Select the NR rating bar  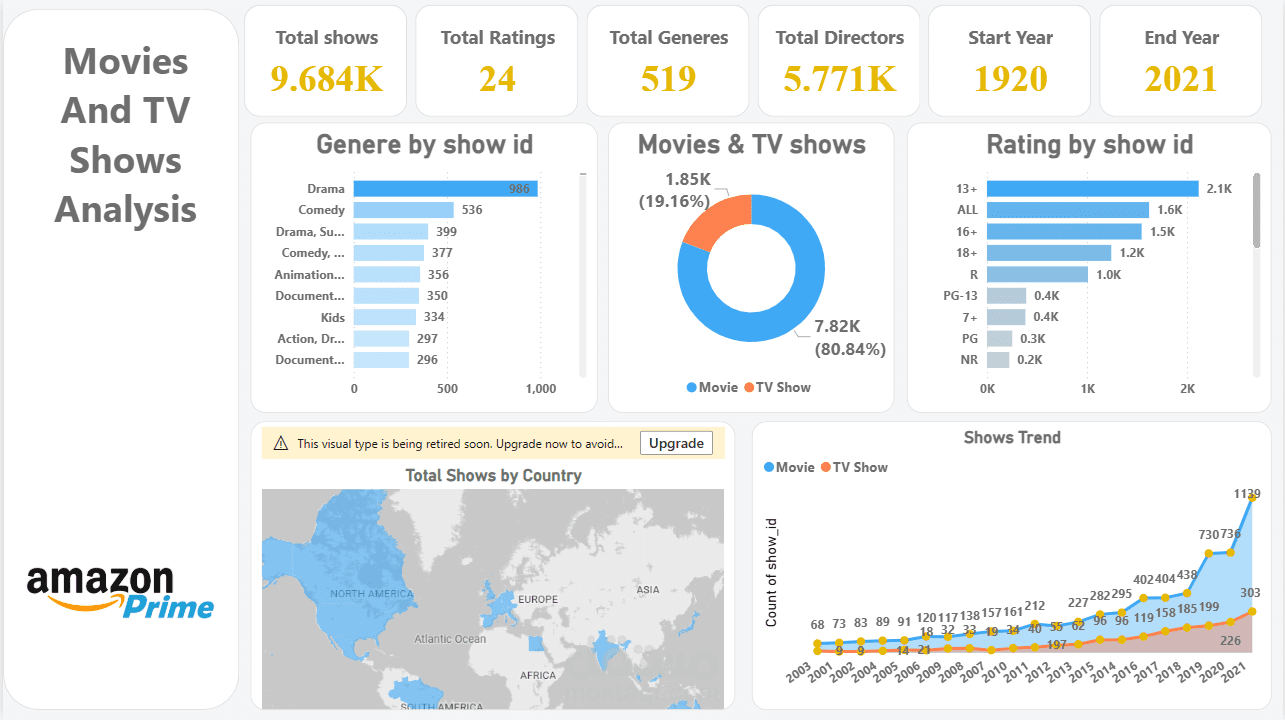(x=997, y=360)
